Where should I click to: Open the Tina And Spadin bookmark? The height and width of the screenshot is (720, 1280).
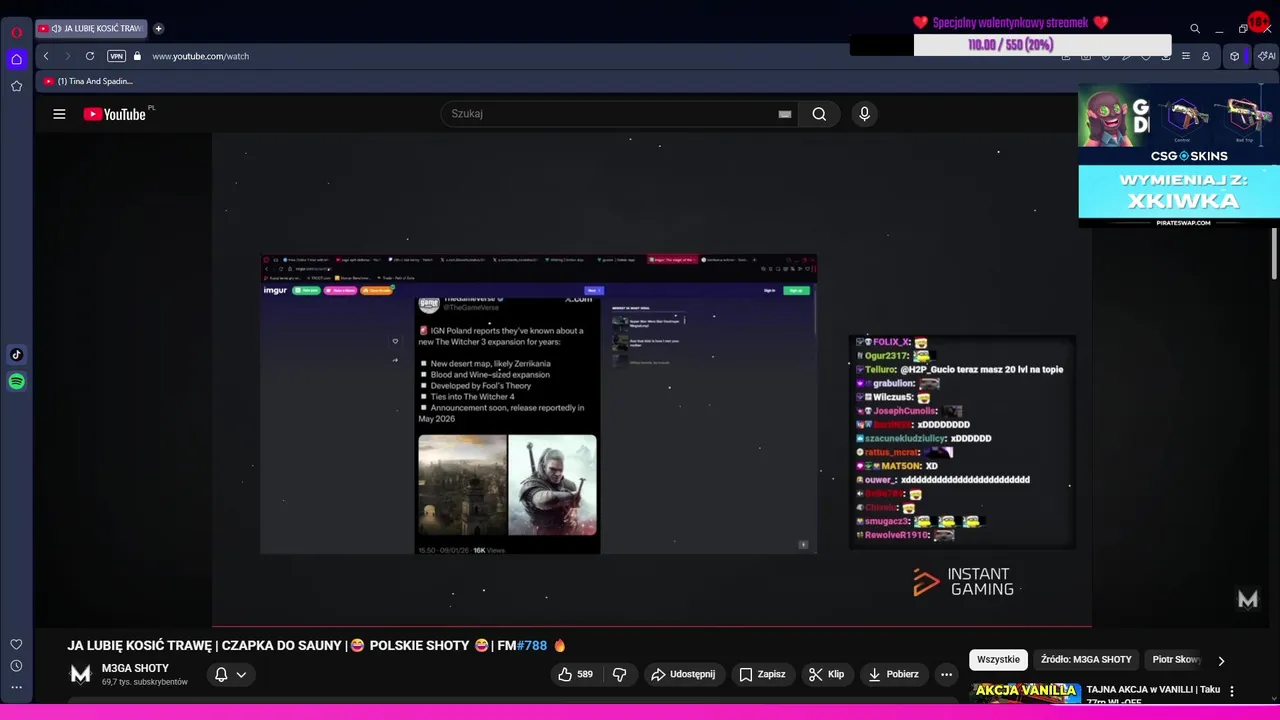pos(88,81)
